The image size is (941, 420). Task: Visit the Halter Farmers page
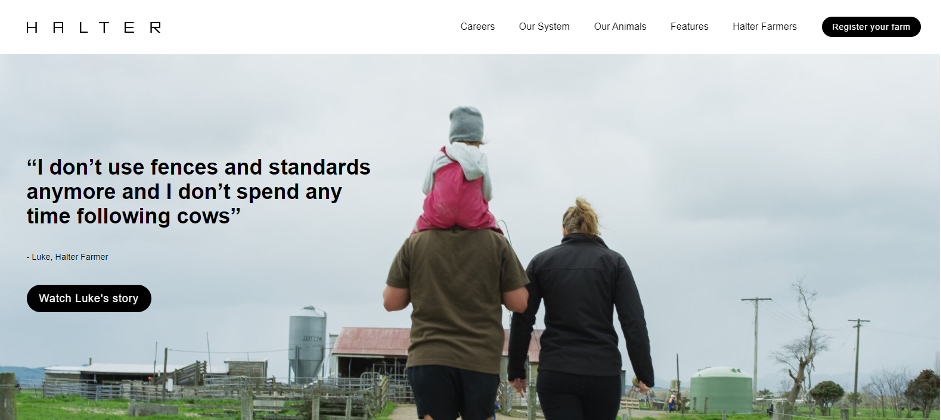[765, 26]
